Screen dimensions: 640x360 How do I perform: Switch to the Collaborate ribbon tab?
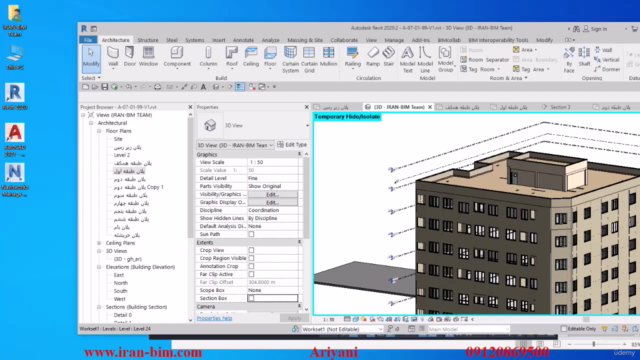click(x=344, y=40)
